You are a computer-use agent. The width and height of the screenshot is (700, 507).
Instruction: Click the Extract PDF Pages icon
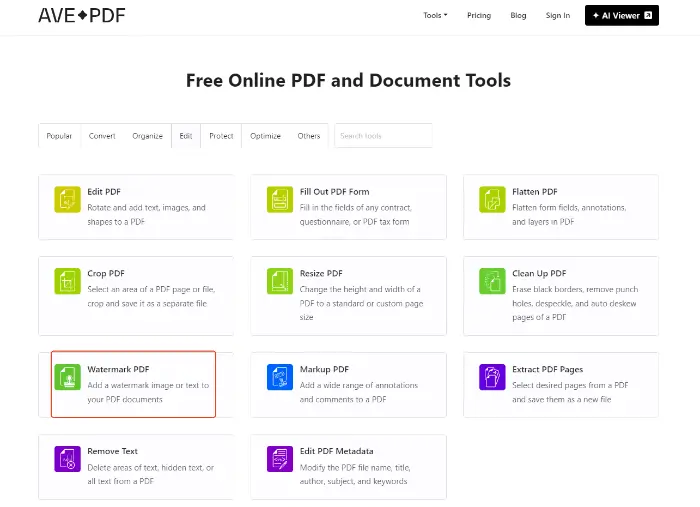point(492,377)
